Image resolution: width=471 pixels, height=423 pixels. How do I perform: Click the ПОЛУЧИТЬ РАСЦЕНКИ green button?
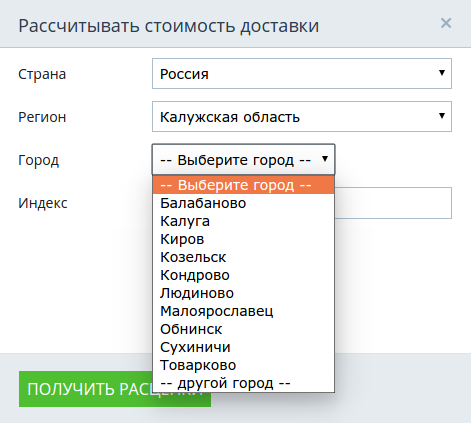pyautogui.click(x=115, y=389)
